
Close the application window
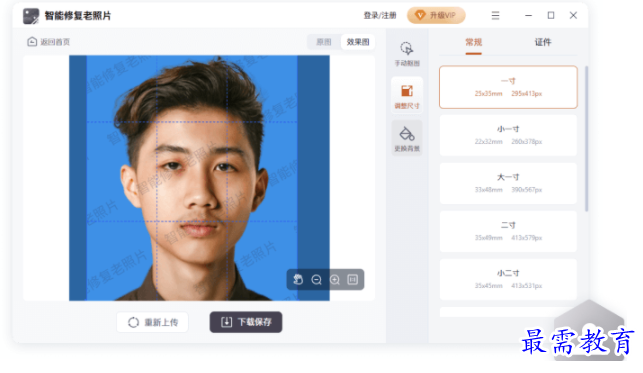[573, 16]
